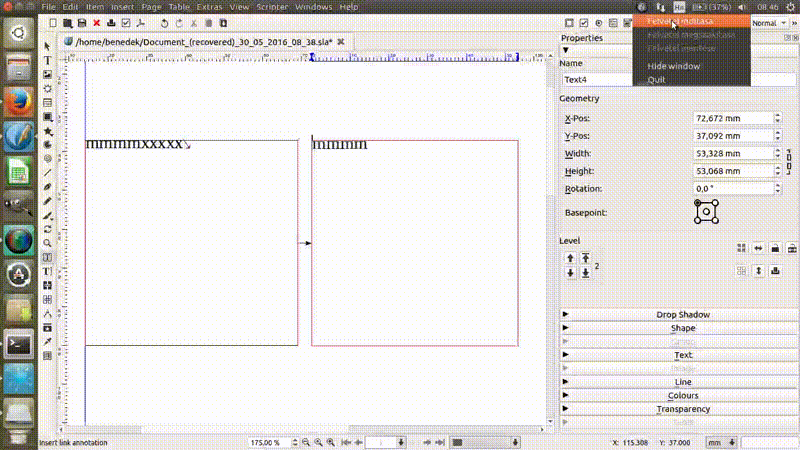Toggle the width-height proportion lock

[x=789, y=161]
